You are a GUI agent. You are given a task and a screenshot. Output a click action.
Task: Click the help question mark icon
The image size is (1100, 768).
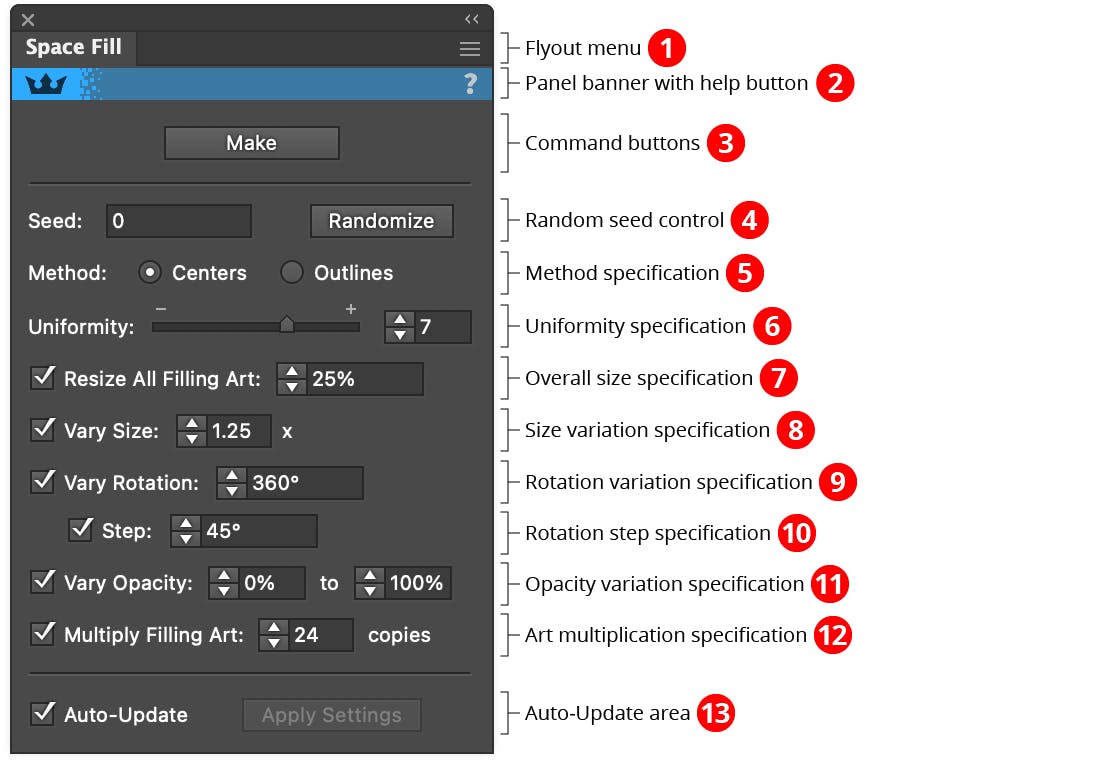pos(471,85)
